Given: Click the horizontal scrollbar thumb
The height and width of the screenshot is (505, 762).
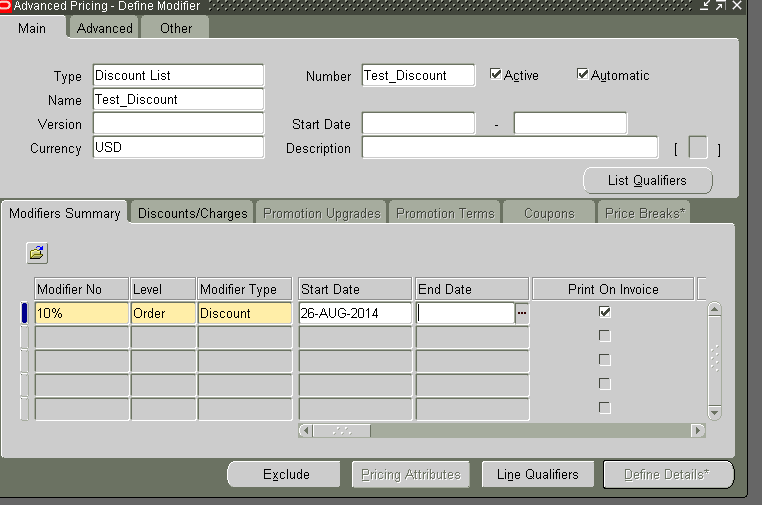Looking at the screenshot, I should [342, 431].
